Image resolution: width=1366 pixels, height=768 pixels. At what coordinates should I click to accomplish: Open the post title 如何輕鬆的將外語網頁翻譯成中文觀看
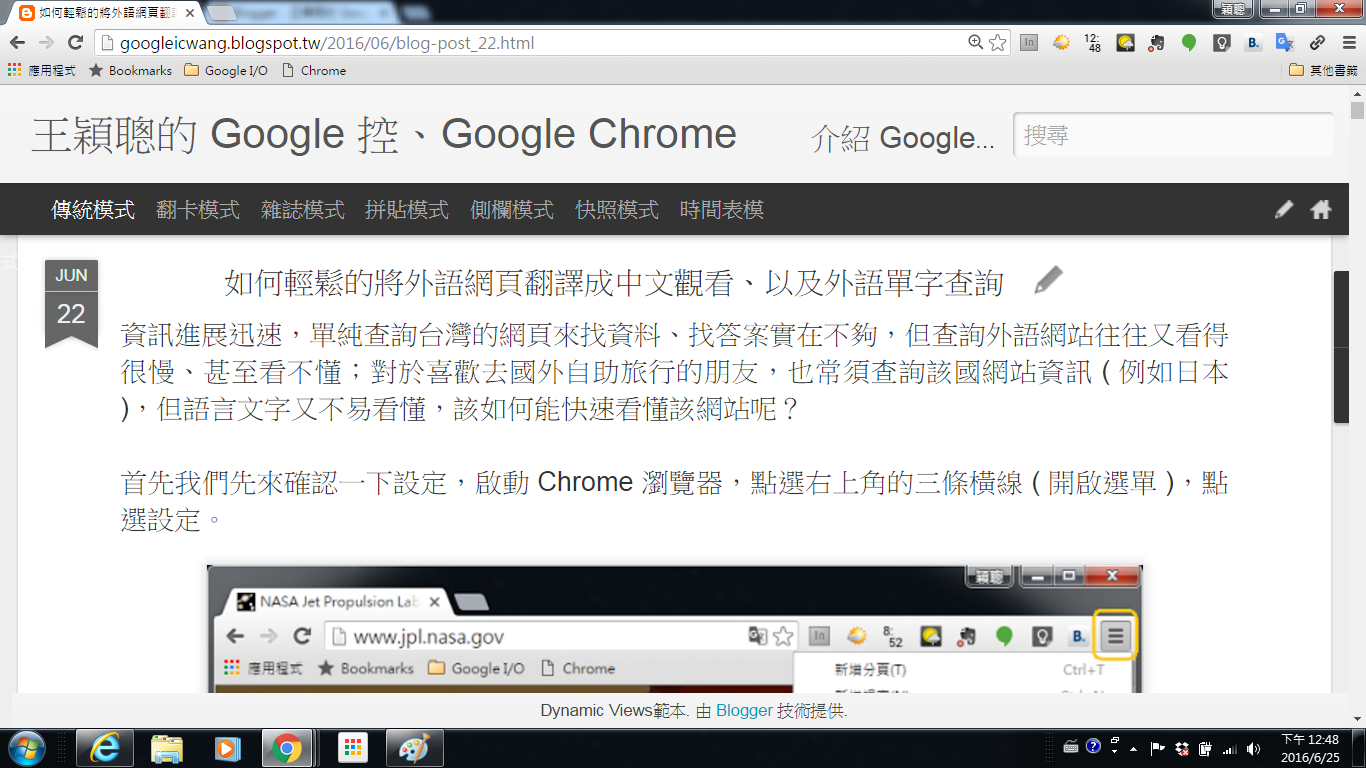pos(614,283)
